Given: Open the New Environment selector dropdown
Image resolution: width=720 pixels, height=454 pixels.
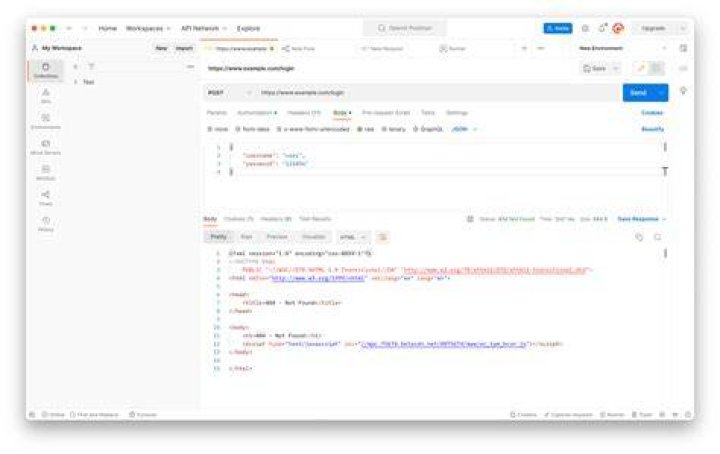Looking at the screenshot, I should point(622,48).
